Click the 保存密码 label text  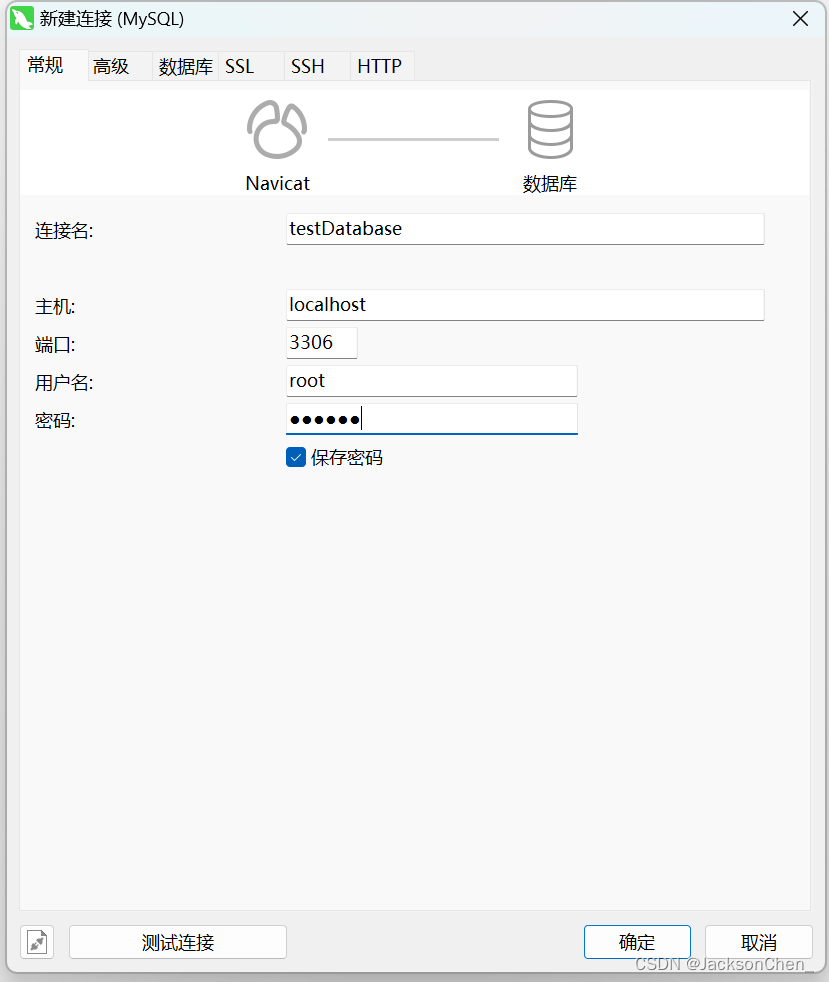pyautogui.click(x=347, y=458)
